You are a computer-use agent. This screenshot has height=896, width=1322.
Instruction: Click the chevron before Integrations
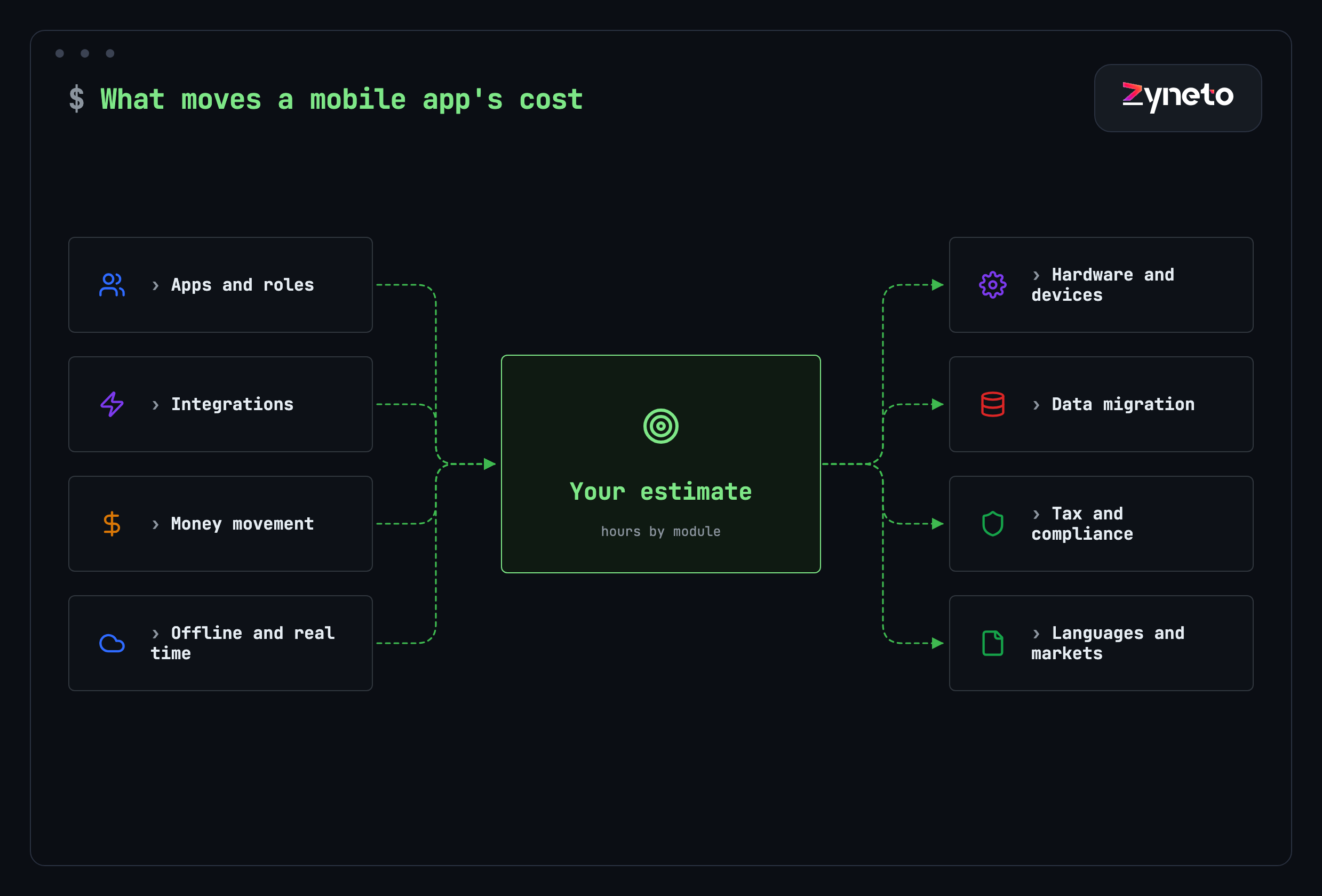155,405
